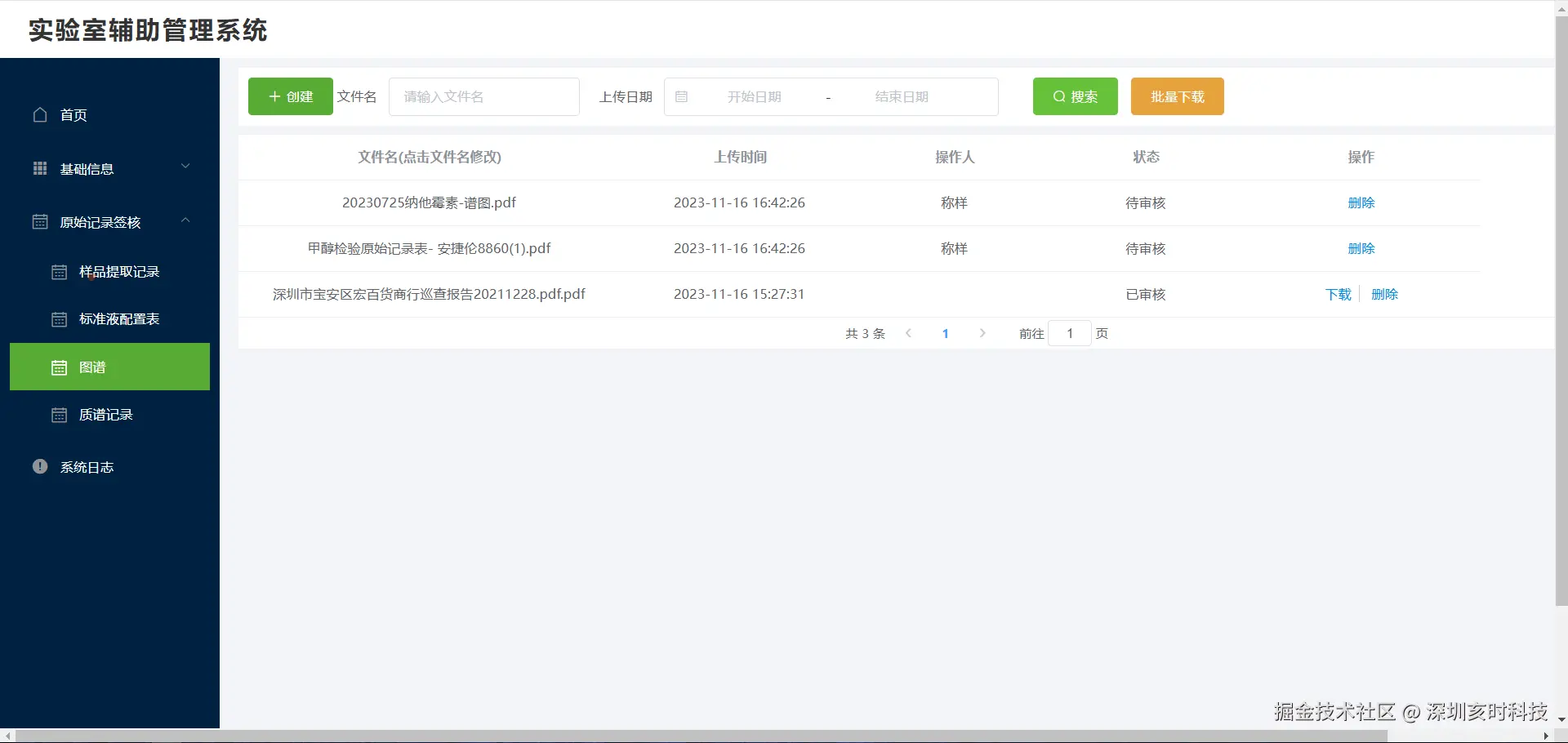The width and height of the screenshot is (1568, 743).
Task: Click the scroll up arrow at top right
Action: 1561,7
